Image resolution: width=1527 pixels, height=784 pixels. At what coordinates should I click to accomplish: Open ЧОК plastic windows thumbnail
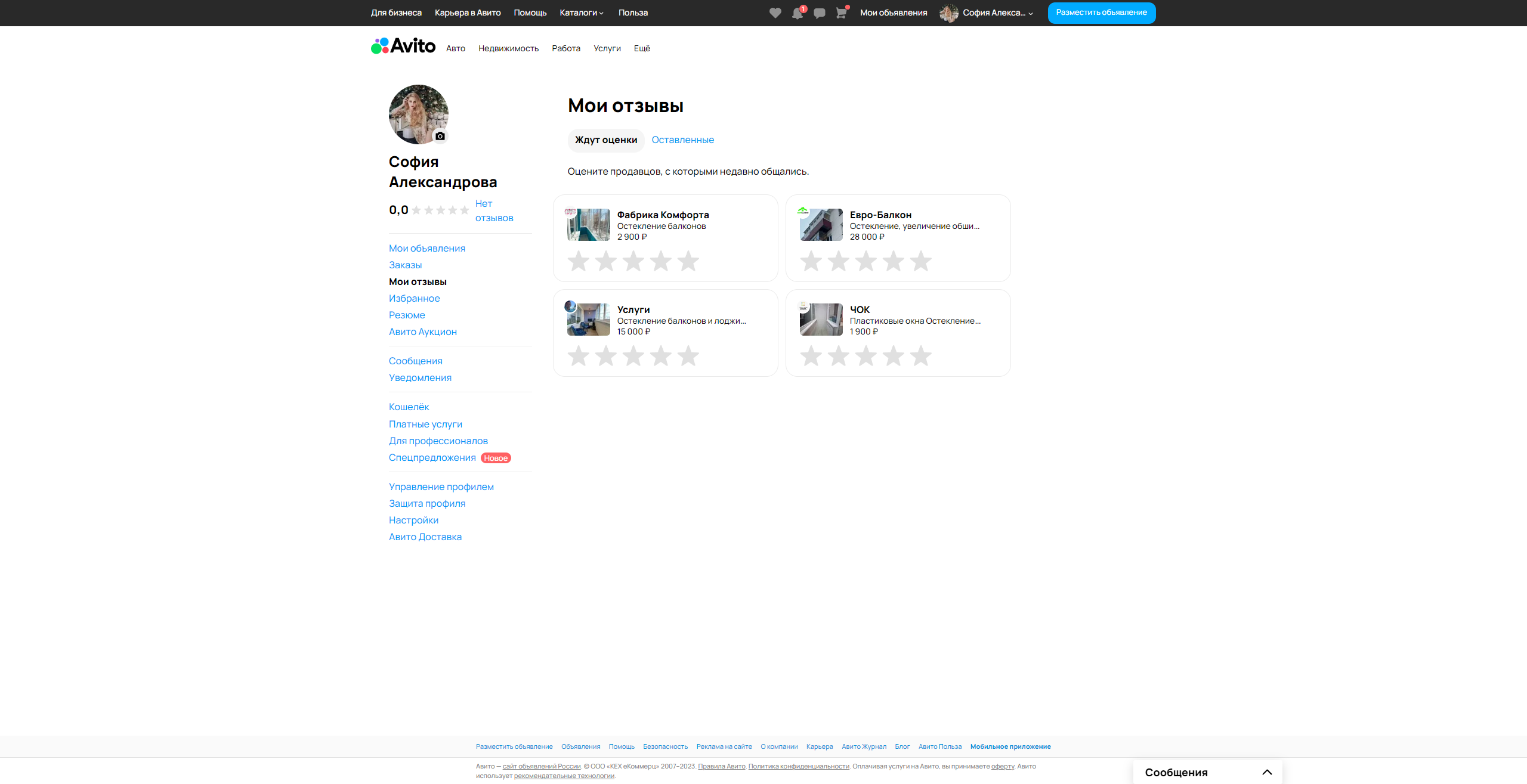tap(821, 320)
